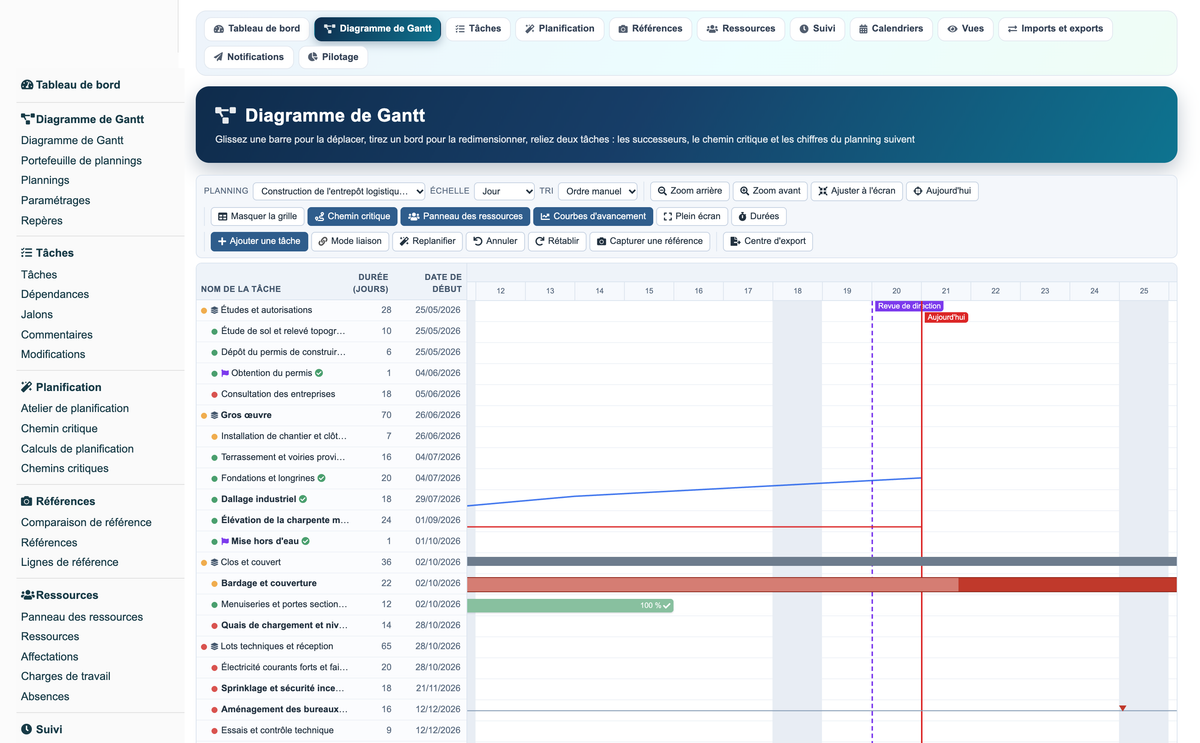Click the Nom de la tâche header
This screenshot has height=743, width=1200.
pos(241,289)
